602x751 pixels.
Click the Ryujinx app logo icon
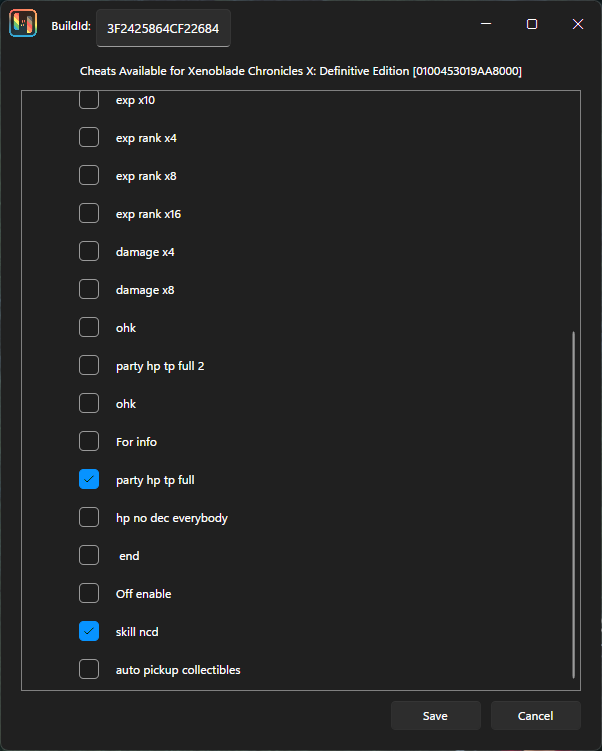pyautogui.click(x=23, y=23)
